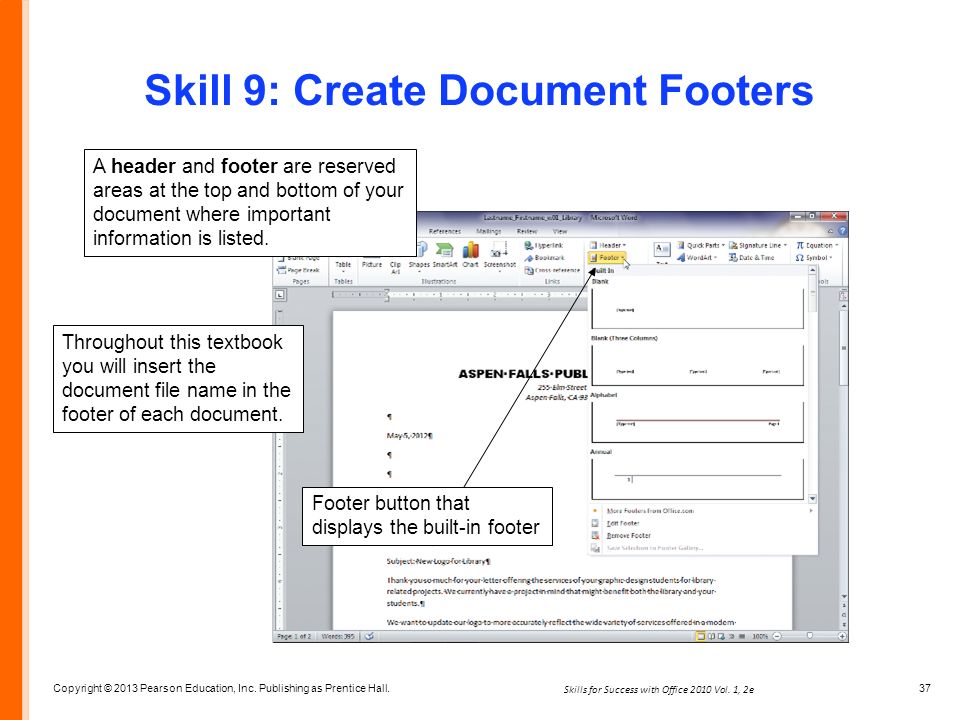This screenshot has height=720, width=960.
Task: Click the ASPEN FALLS PUBL letterhead text
Action: click(x=523, y=374)
